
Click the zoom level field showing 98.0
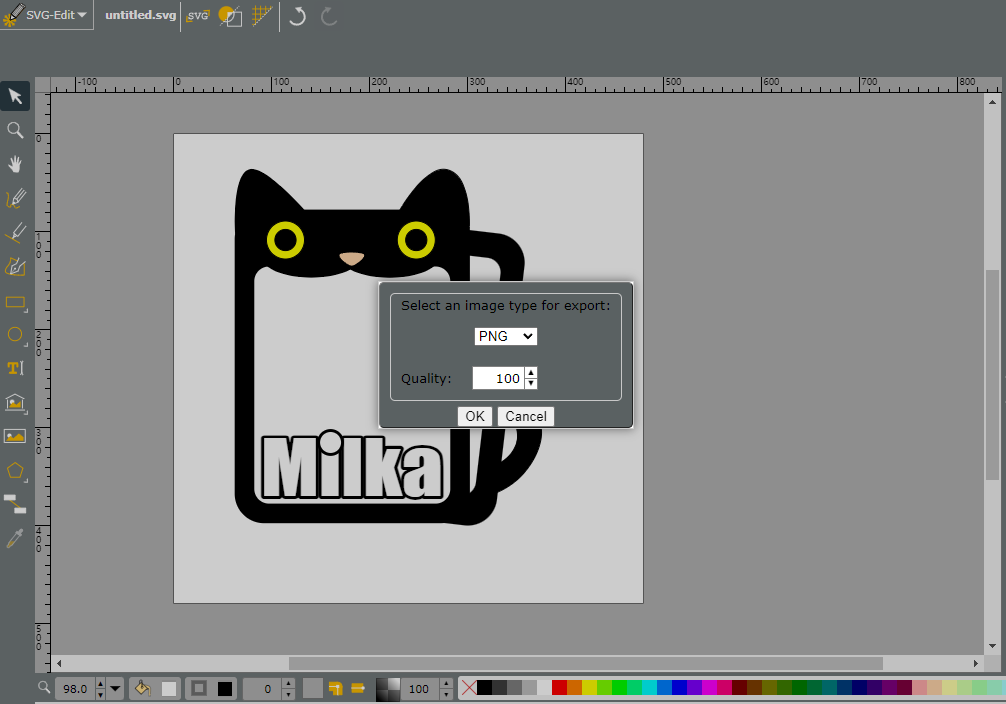[x=75, y=689]
